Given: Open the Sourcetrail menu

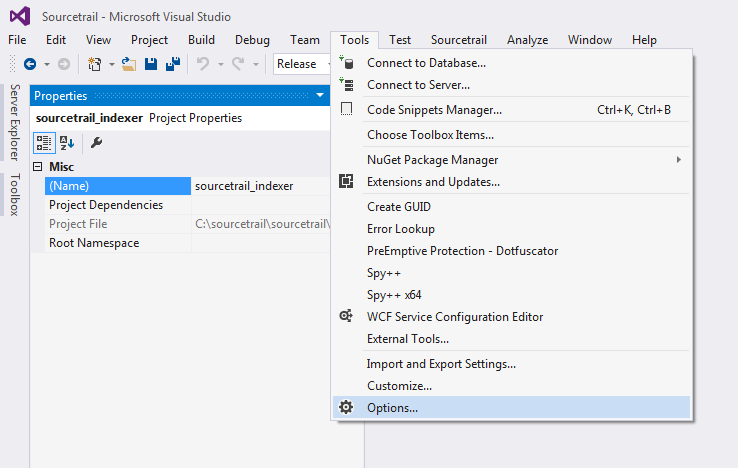Looking at the screenshot, I should click(x=459, y=40).
